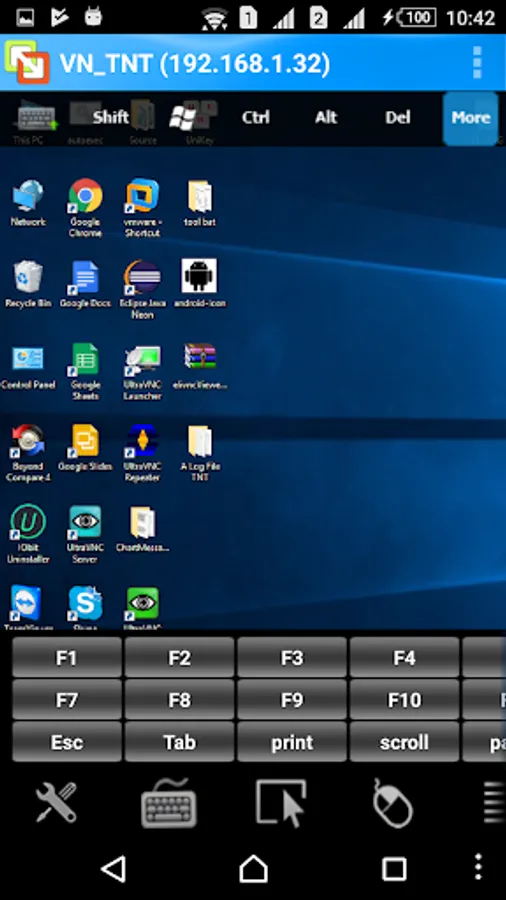Launch Google Chrome from the desktop
Image resolution: width=506 pixels, height=900 pixels.
pos(85,207)
